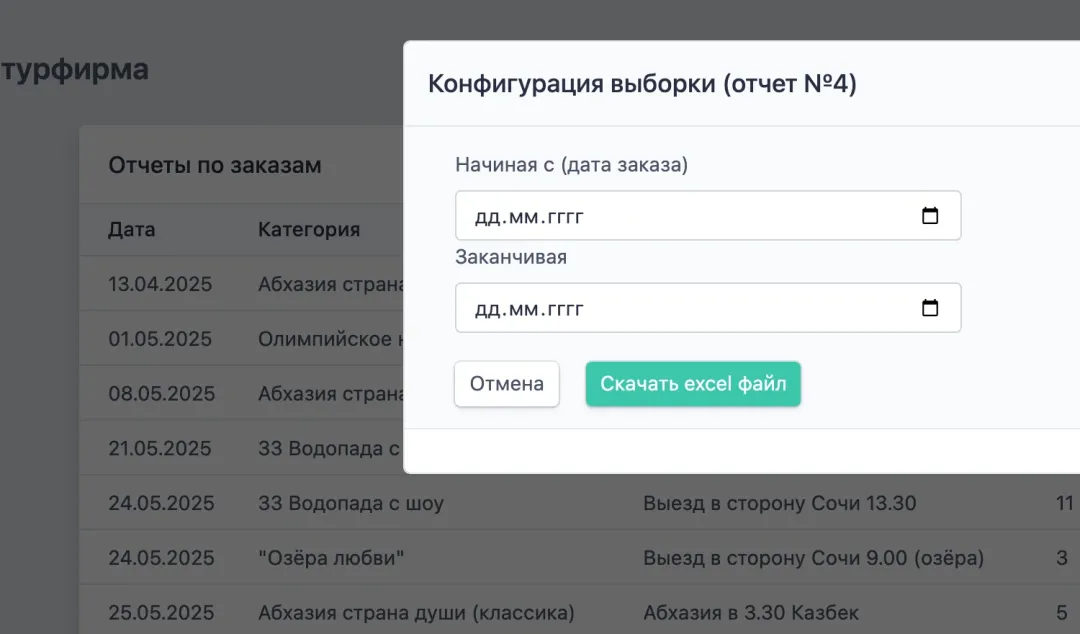This screenshot has width=1080, height=634.
Task: Download the report via 'Скачать excel файл'
Action: [693, 384]
